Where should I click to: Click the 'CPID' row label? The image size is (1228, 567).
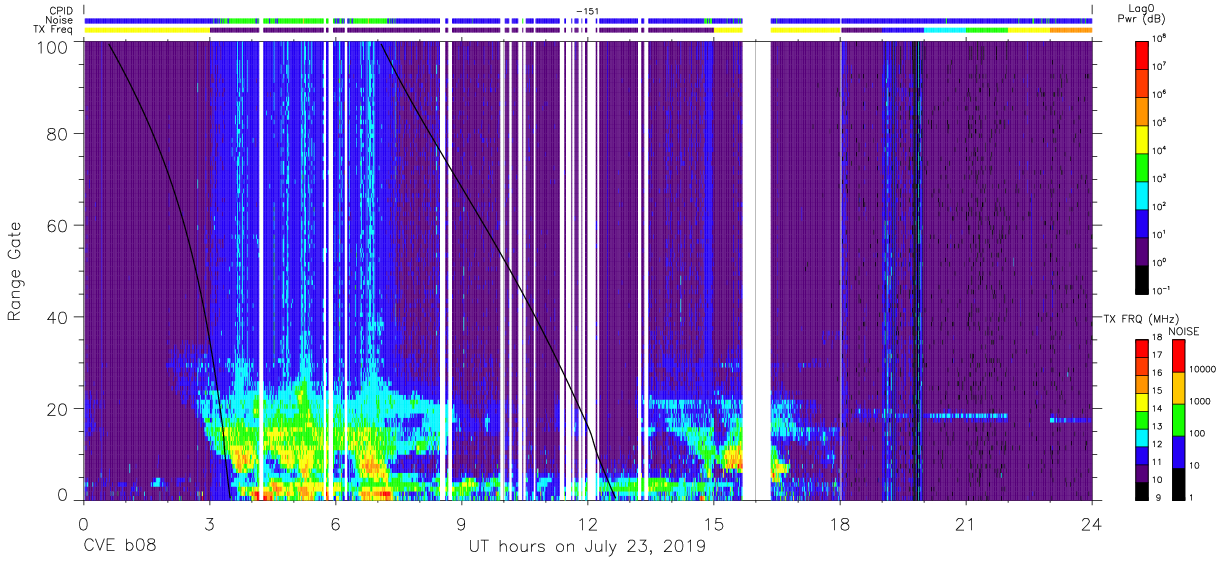62,10
